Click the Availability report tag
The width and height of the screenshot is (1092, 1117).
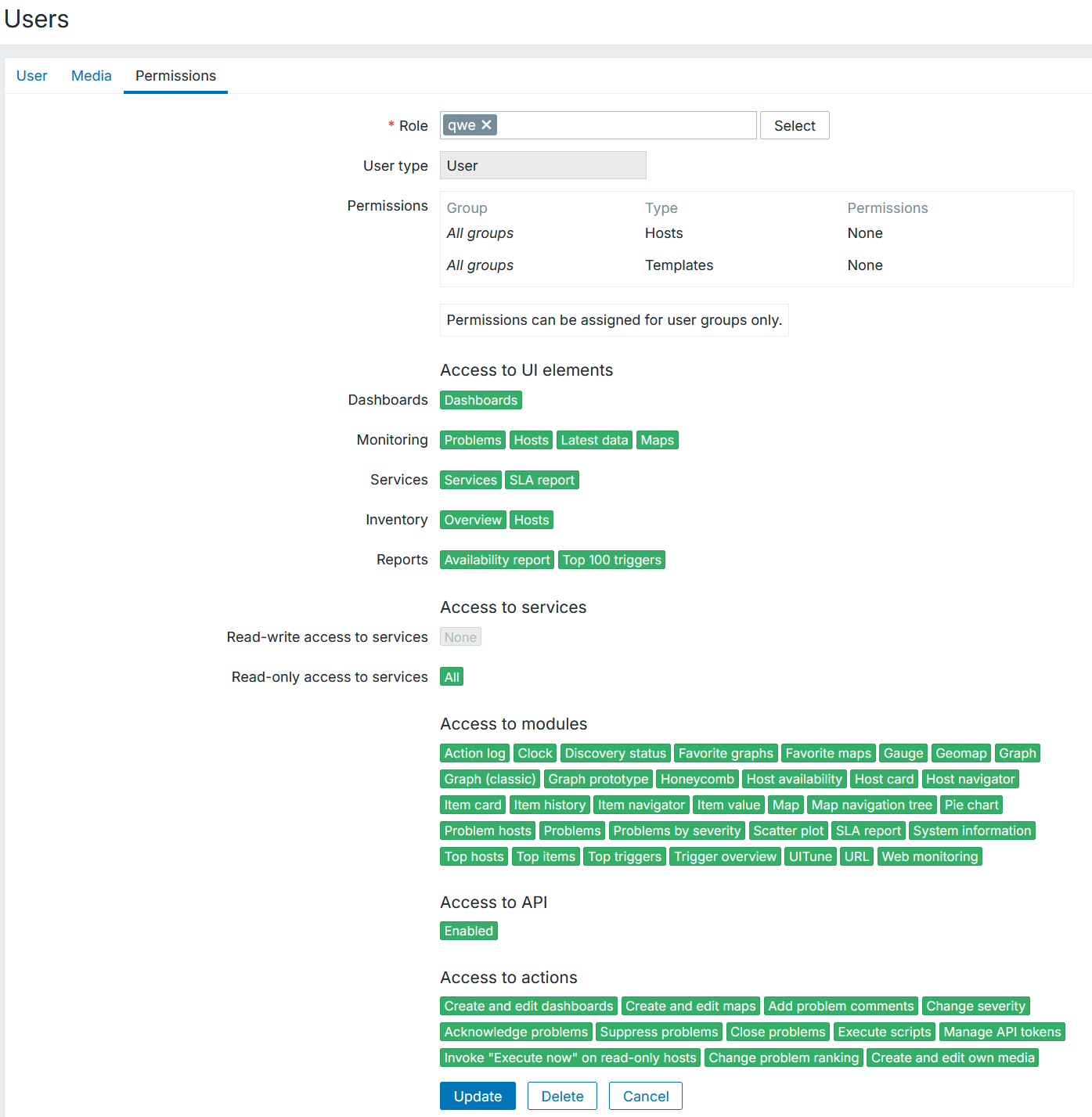coord(497,560)
